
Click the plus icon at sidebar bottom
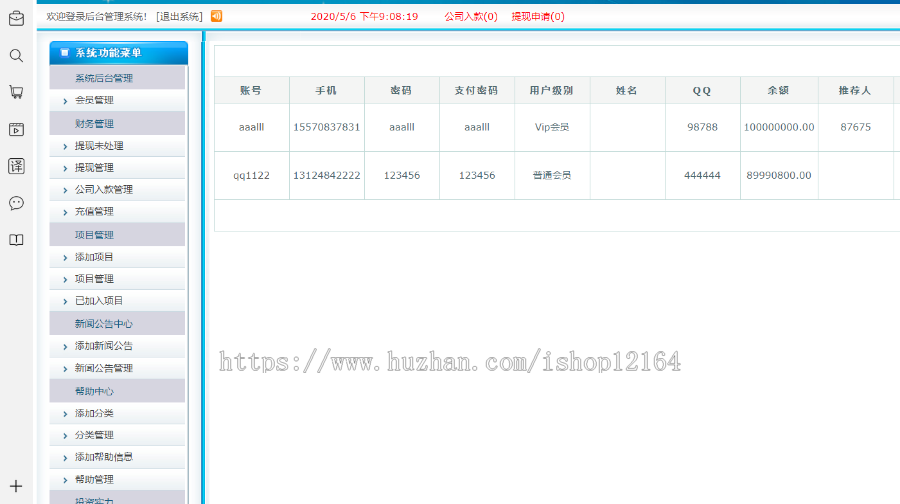pos(16,486)
